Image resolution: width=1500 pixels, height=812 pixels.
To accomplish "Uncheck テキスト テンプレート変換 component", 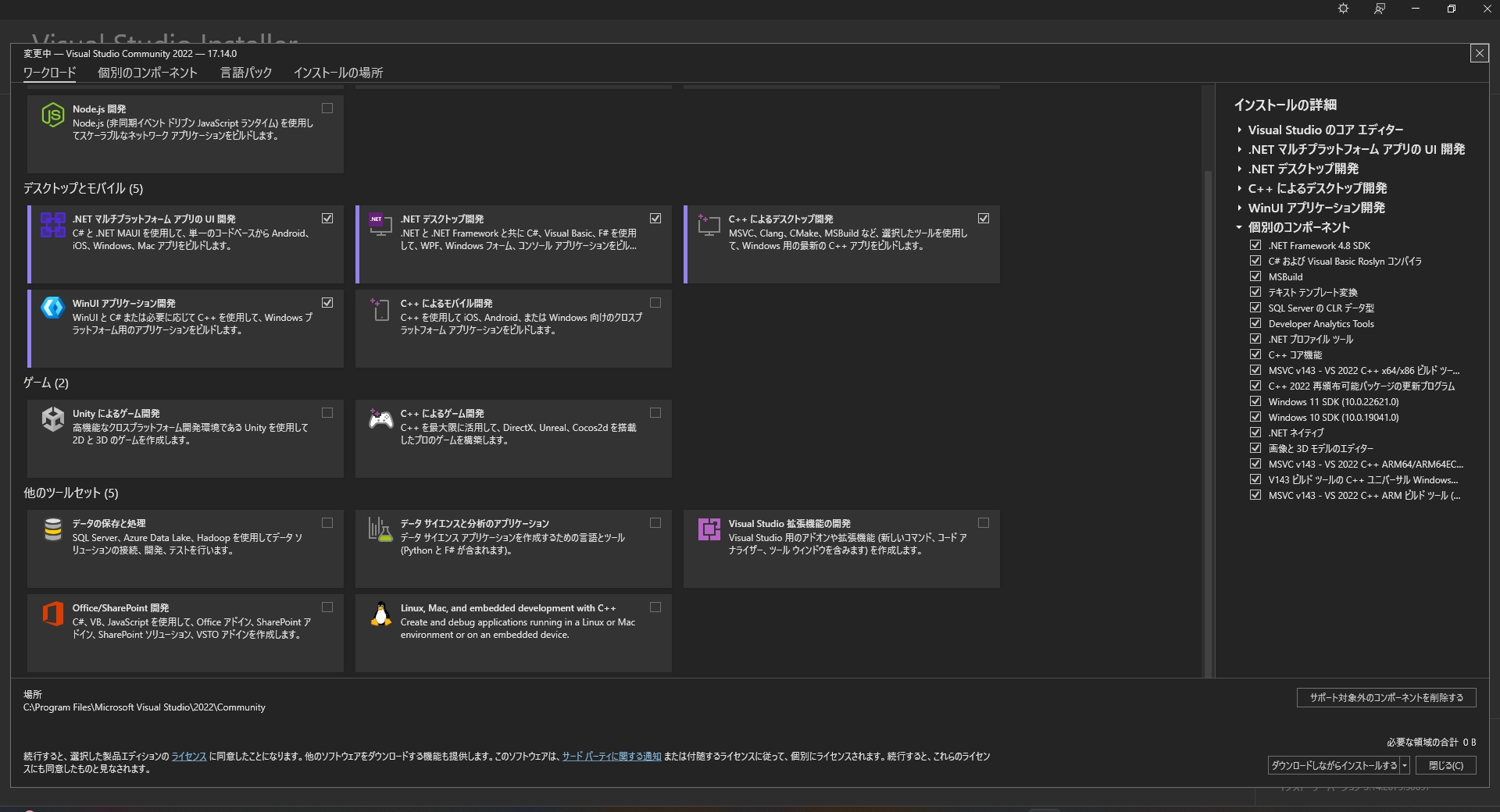I will point(1255,292).
